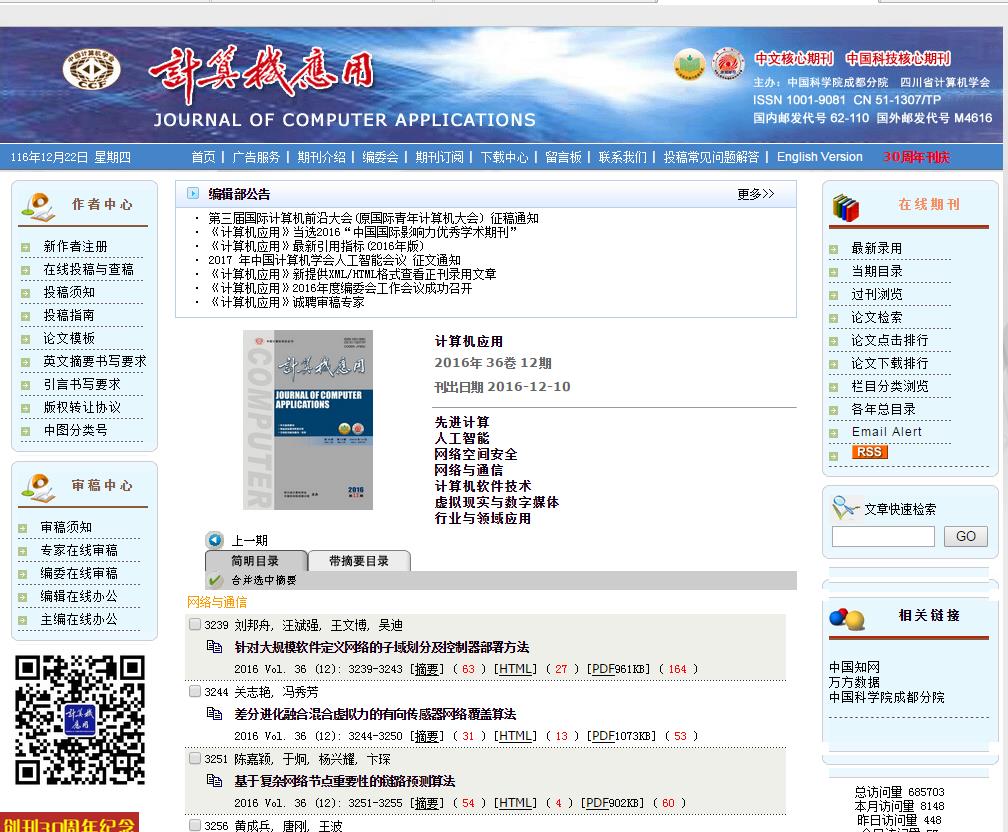Click the 30周年刊庆 link
Viewport: 1008px width, 832px height.
tap(916, 157)
